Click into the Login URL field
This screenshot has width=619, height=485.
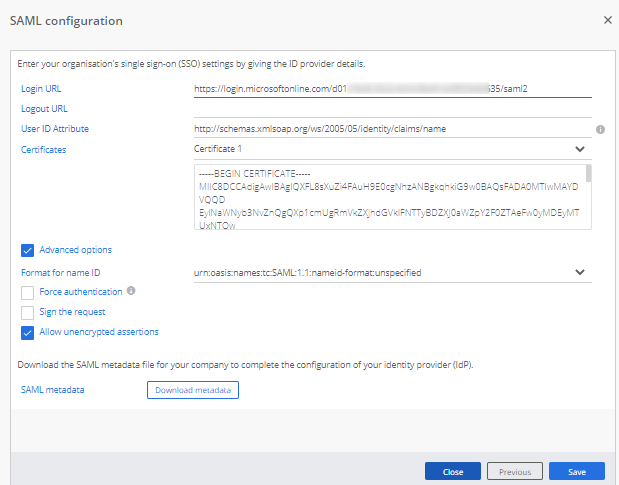tap(392, 89)
